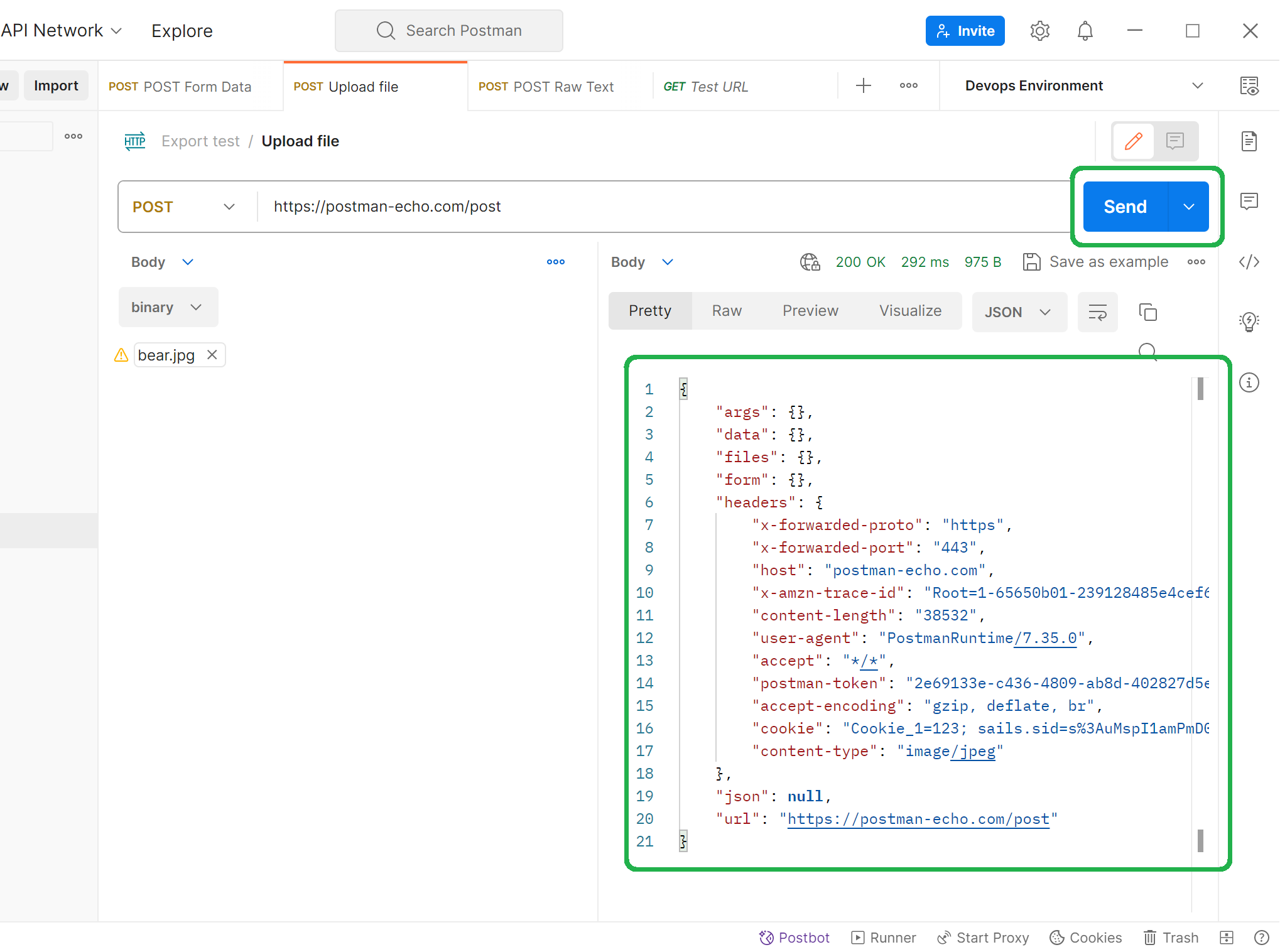The height and width of the screenshot is (952, 1280).
Task: Ask Postbot using the lightbulb icon
Action: click(x=1250, y=322)
